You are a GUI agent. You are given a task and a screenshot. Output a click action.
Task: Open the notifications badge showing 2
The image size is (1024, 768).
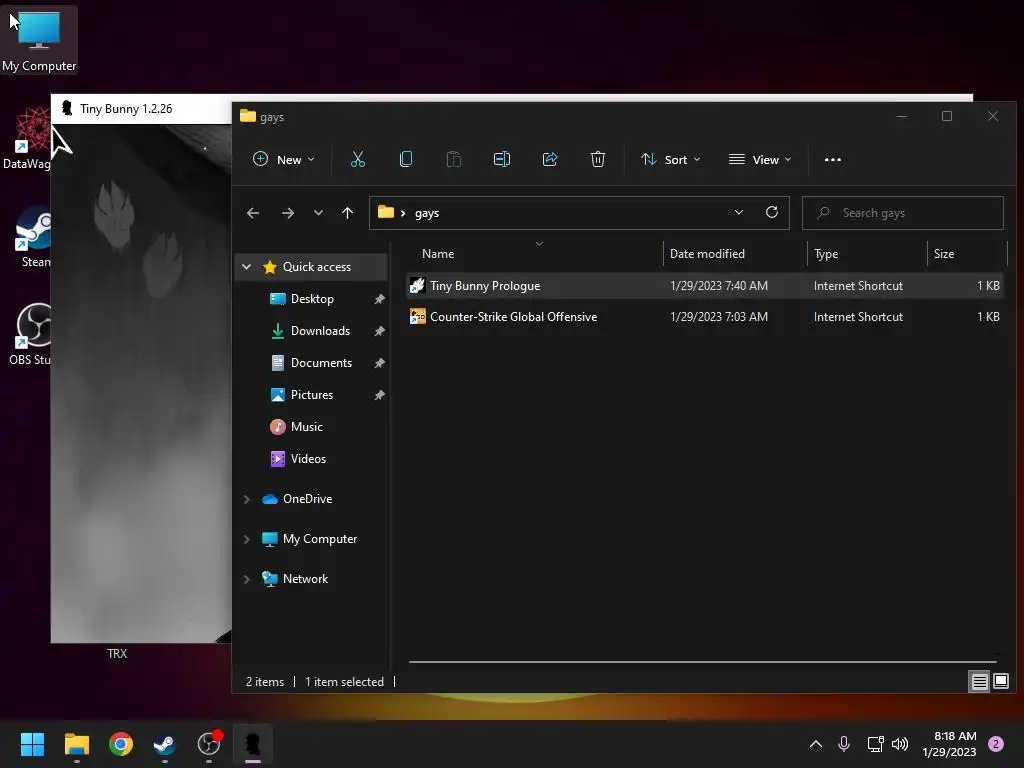click(x=996, y=744)
